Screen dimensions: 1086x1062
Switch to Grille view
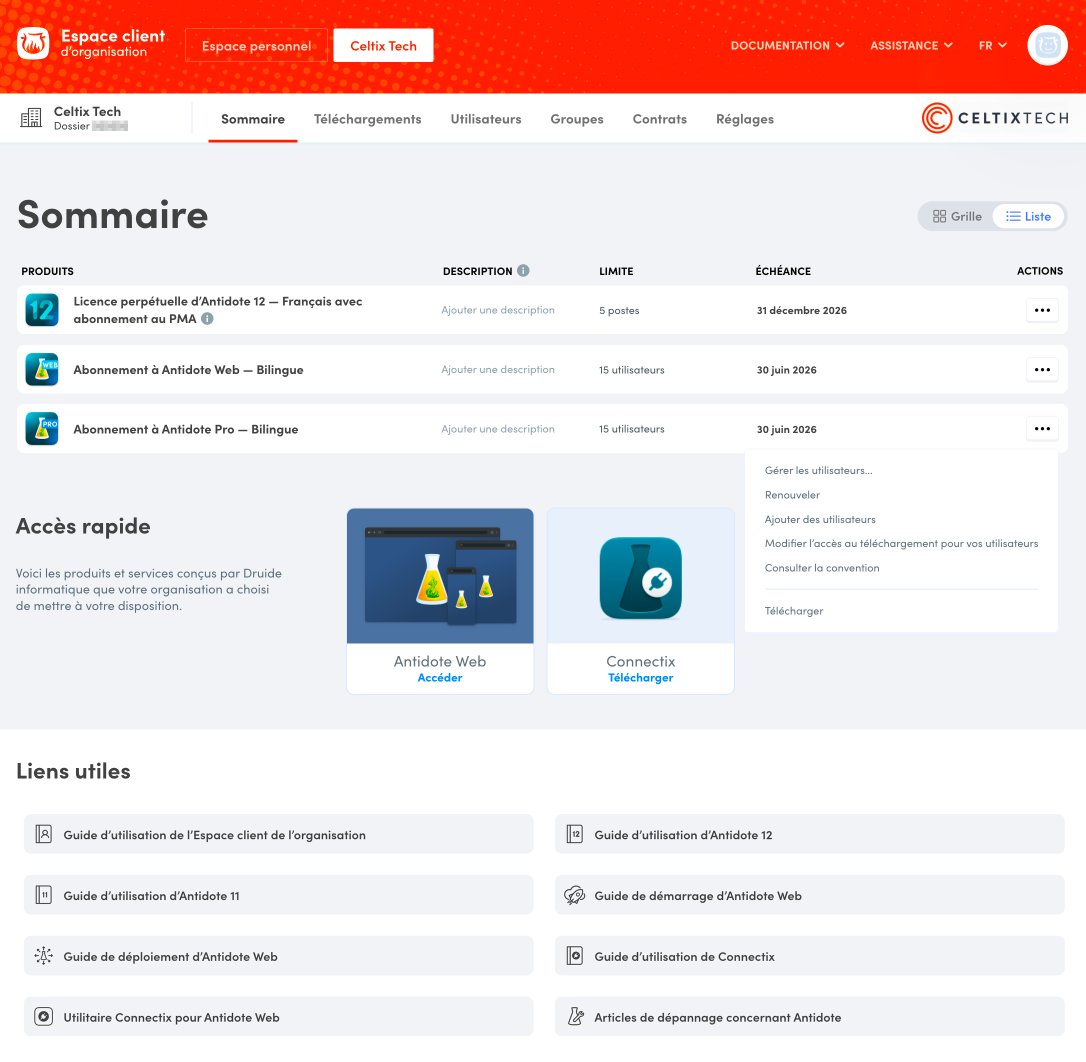[957, 216]
